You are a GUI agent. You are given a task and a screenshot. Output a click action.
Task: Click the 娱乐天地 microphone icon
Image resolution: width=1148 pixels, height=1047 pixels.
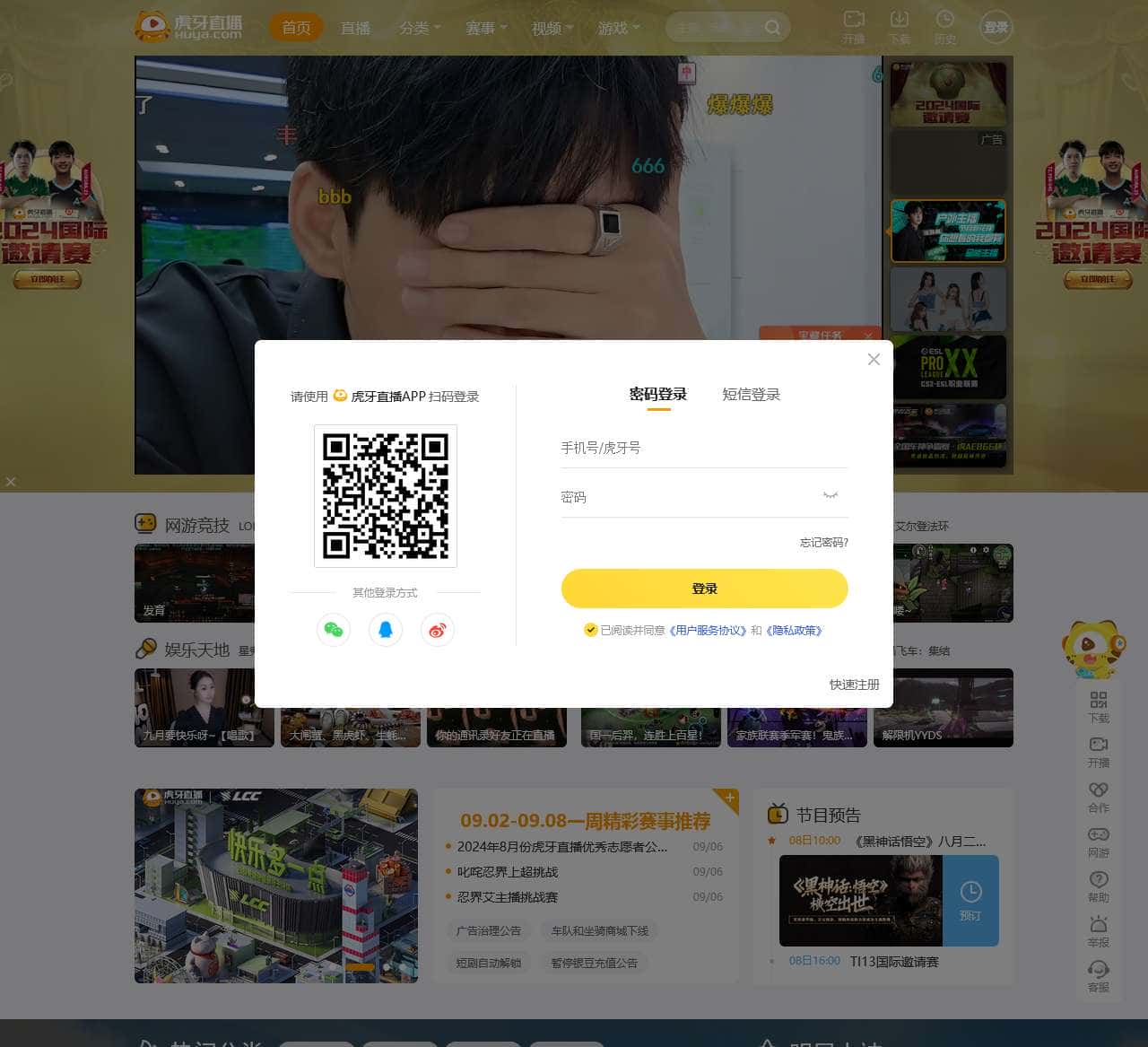(145, 649)
